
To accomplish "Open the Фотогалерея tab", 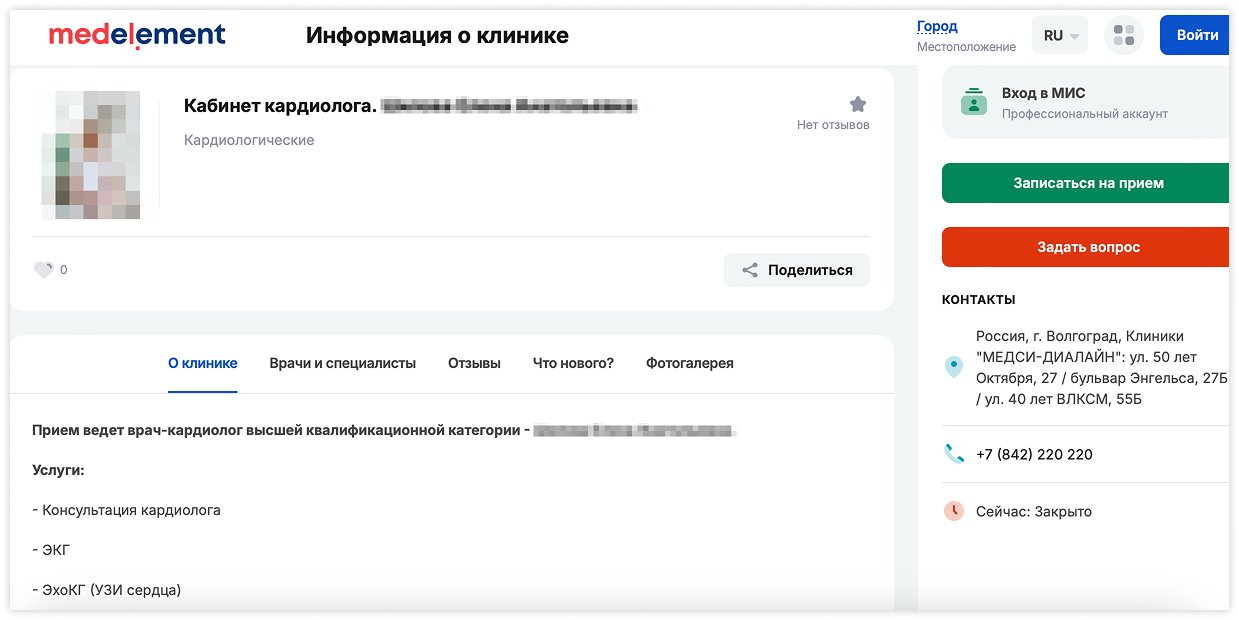I will tap(688, 363).
